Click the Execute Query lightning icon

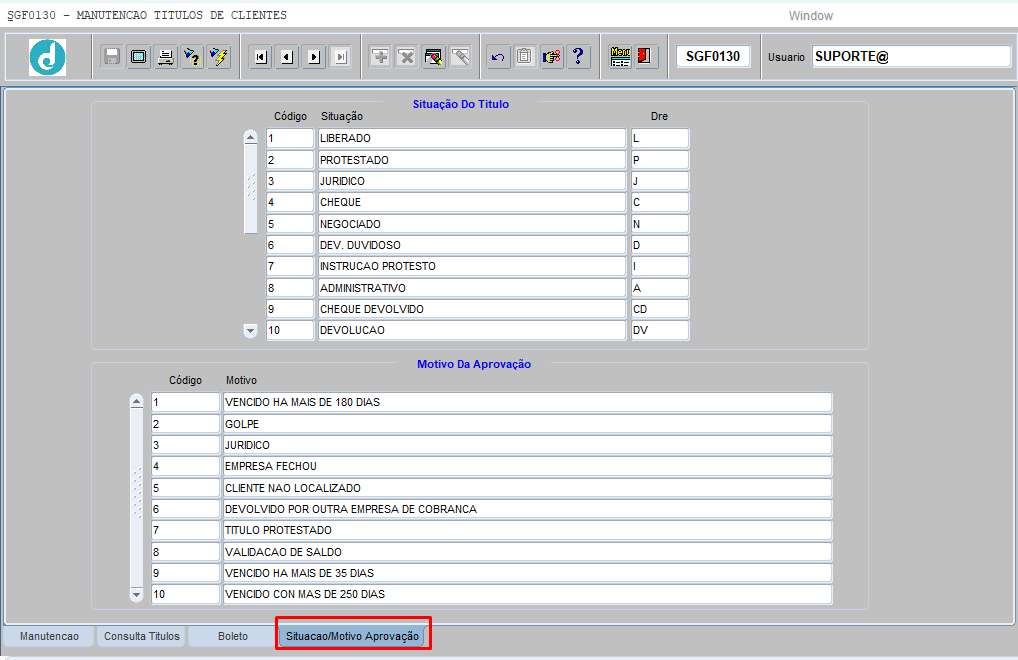pyautogui.click(x=219, y=57)
